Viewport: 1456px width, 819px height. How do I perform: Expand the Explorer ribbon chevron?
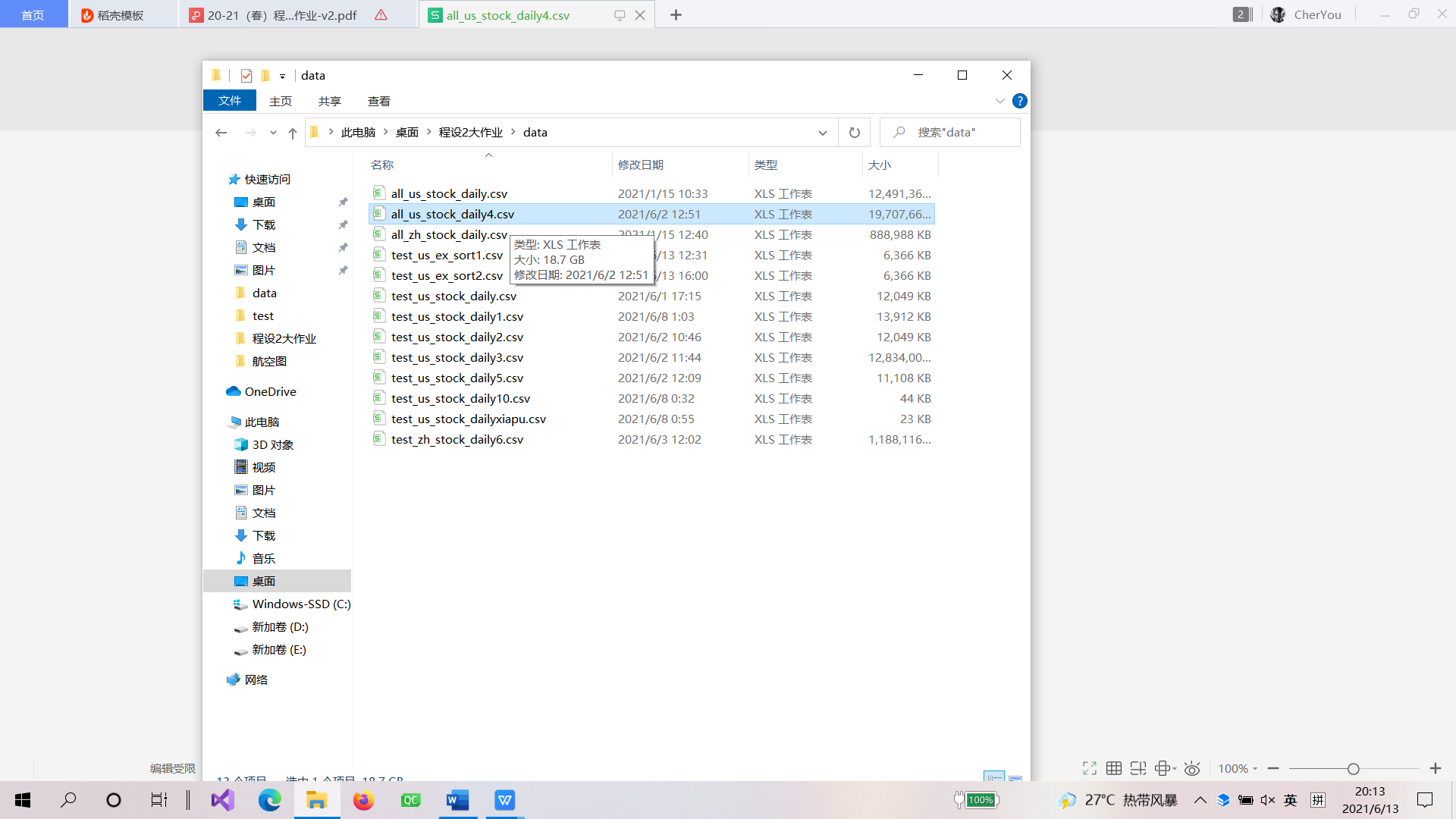[999, 101]
